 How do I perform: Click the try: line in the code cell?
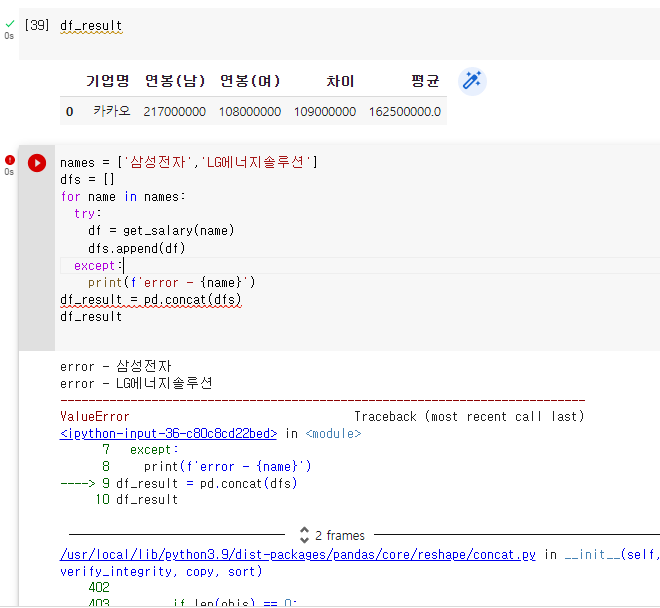click(88, 213)
